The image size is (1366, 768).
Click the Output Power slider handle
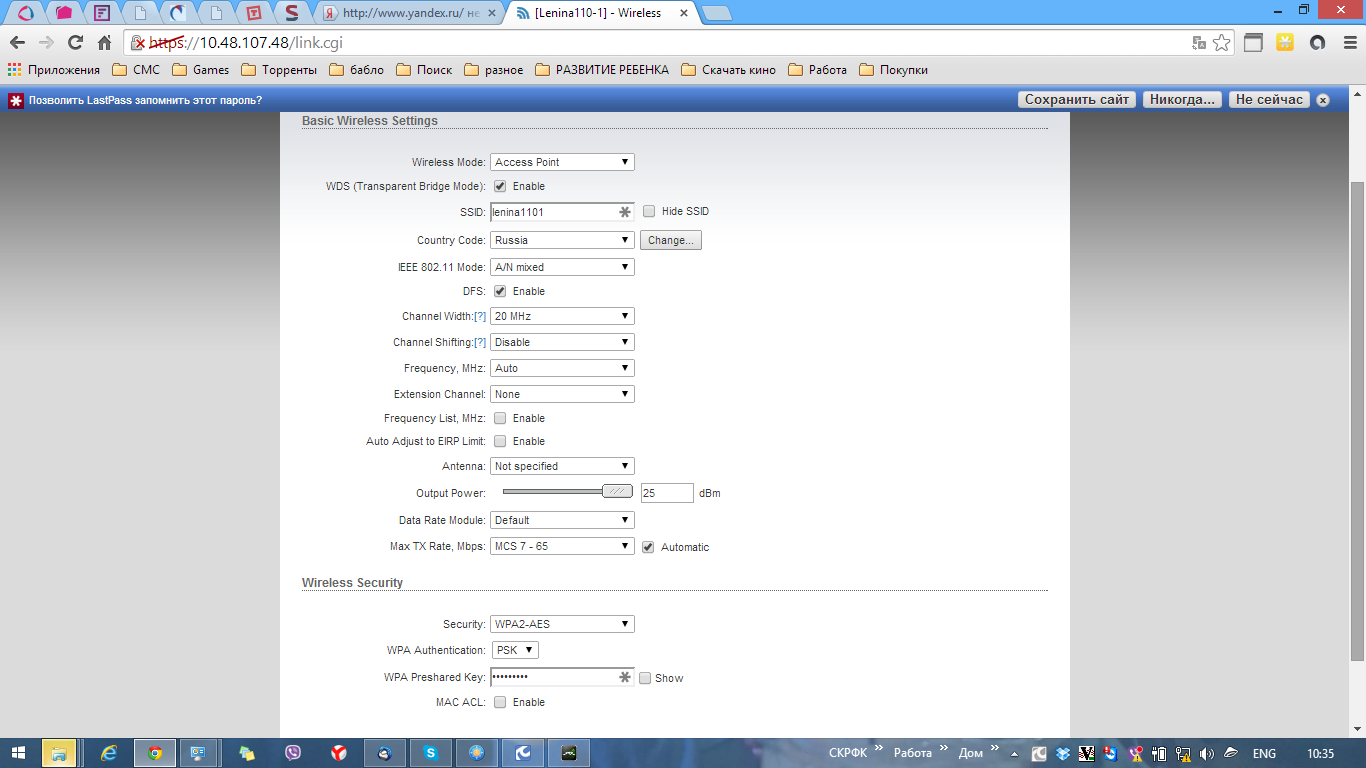[x=617, y=491]
